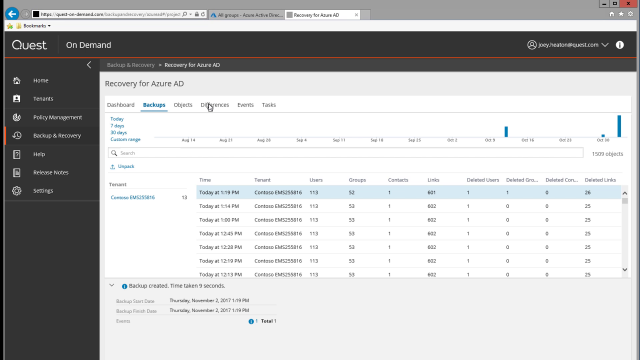The image size is (640, 360).
Task: Click the Settings gear icon in sidebar
Action: pyautogui.click(x=17, y=191)
